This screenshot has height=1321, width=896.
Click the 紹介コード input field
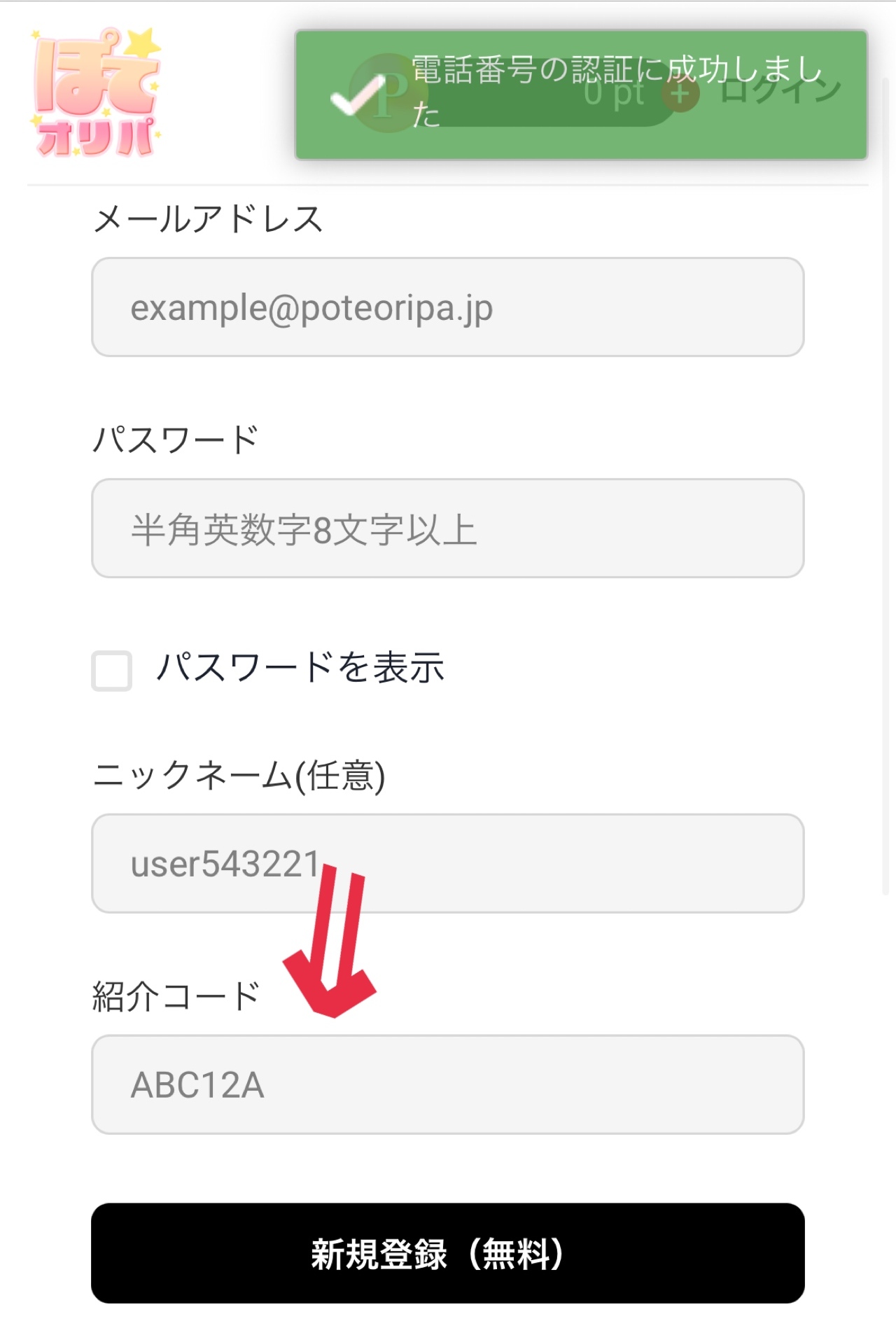tap(448, 1084)
